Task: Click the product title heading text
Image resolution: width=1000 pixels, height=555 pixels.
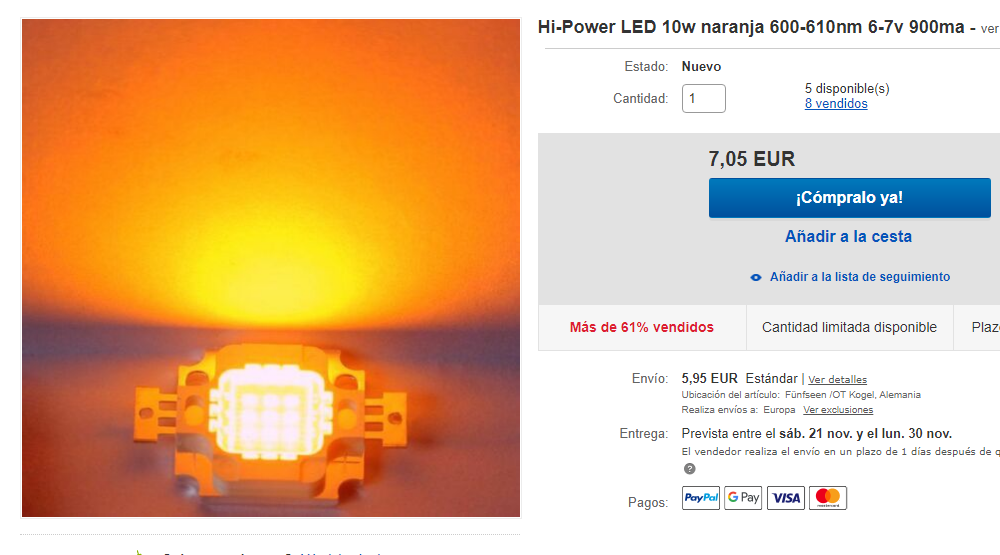Action: 751,27
